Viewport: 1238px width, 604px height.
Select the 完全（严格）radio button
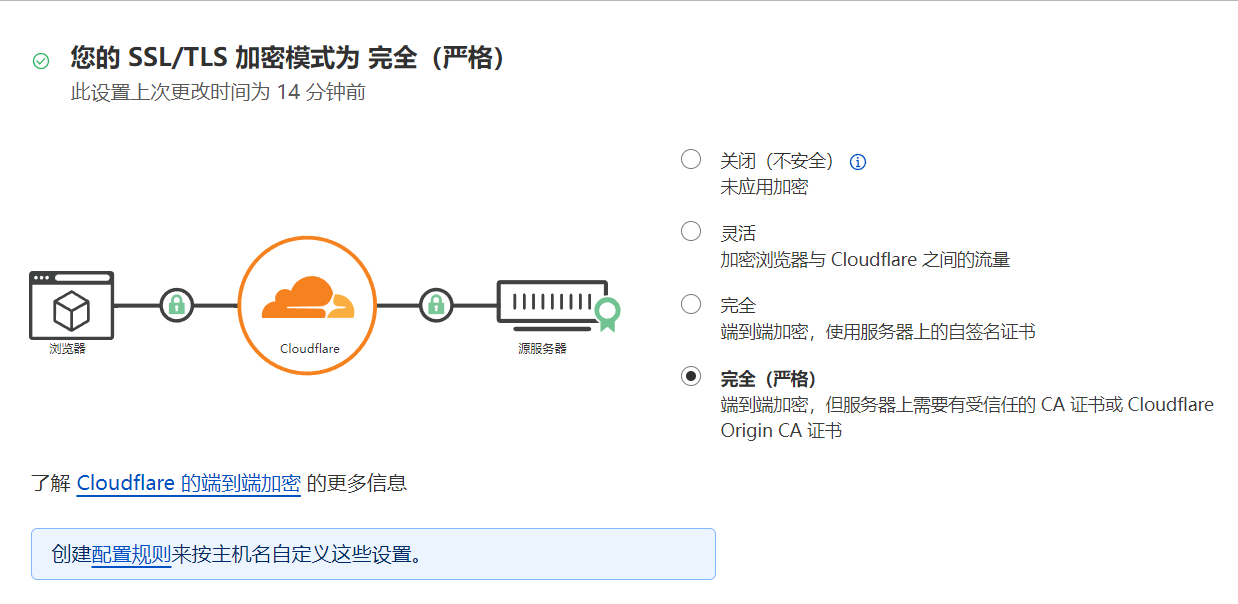click(x=691, y=377)
